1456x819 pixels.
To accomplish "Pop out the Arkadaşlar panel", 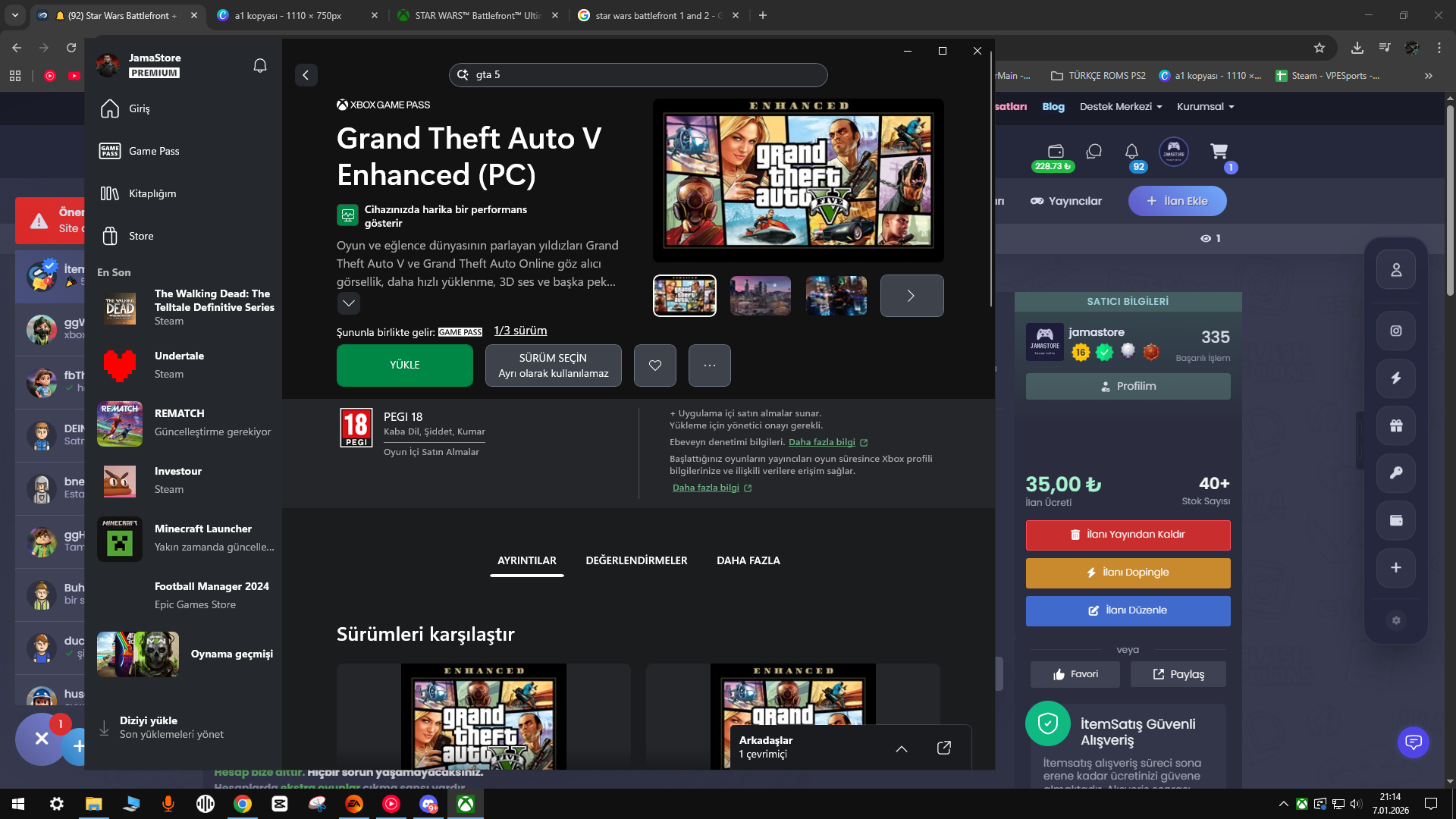I will (944, 748).
